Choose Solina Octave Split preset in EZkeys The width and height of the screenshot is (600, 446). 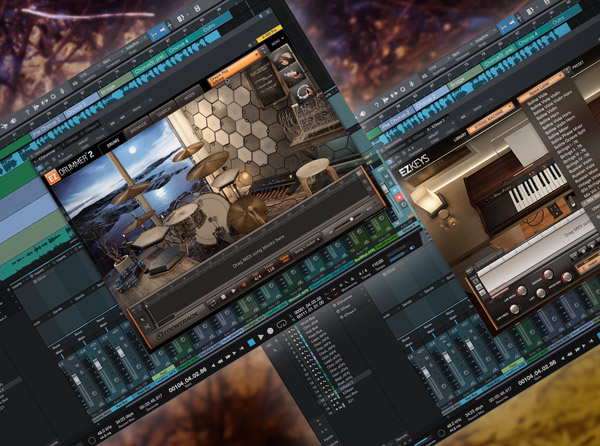pyautogui.click(x=569, y=140)
